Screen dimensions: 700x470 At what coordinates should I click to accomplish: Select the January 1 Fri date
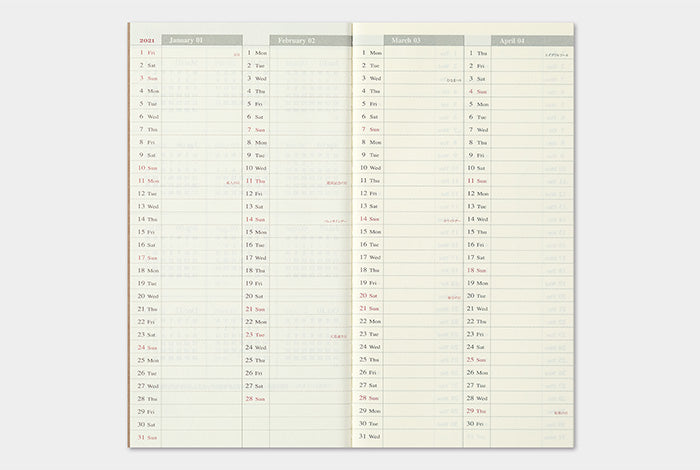coord(147,52)
